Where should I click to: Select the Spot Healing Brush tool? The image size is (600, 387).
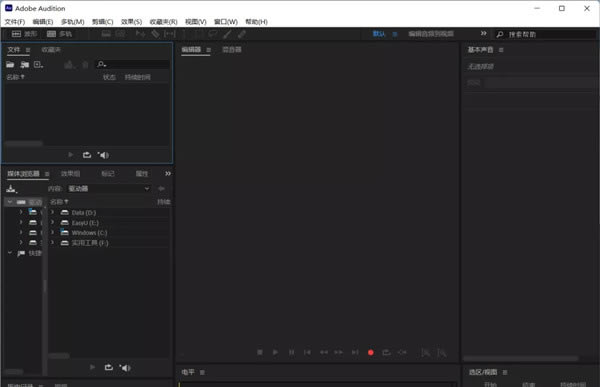242,34
